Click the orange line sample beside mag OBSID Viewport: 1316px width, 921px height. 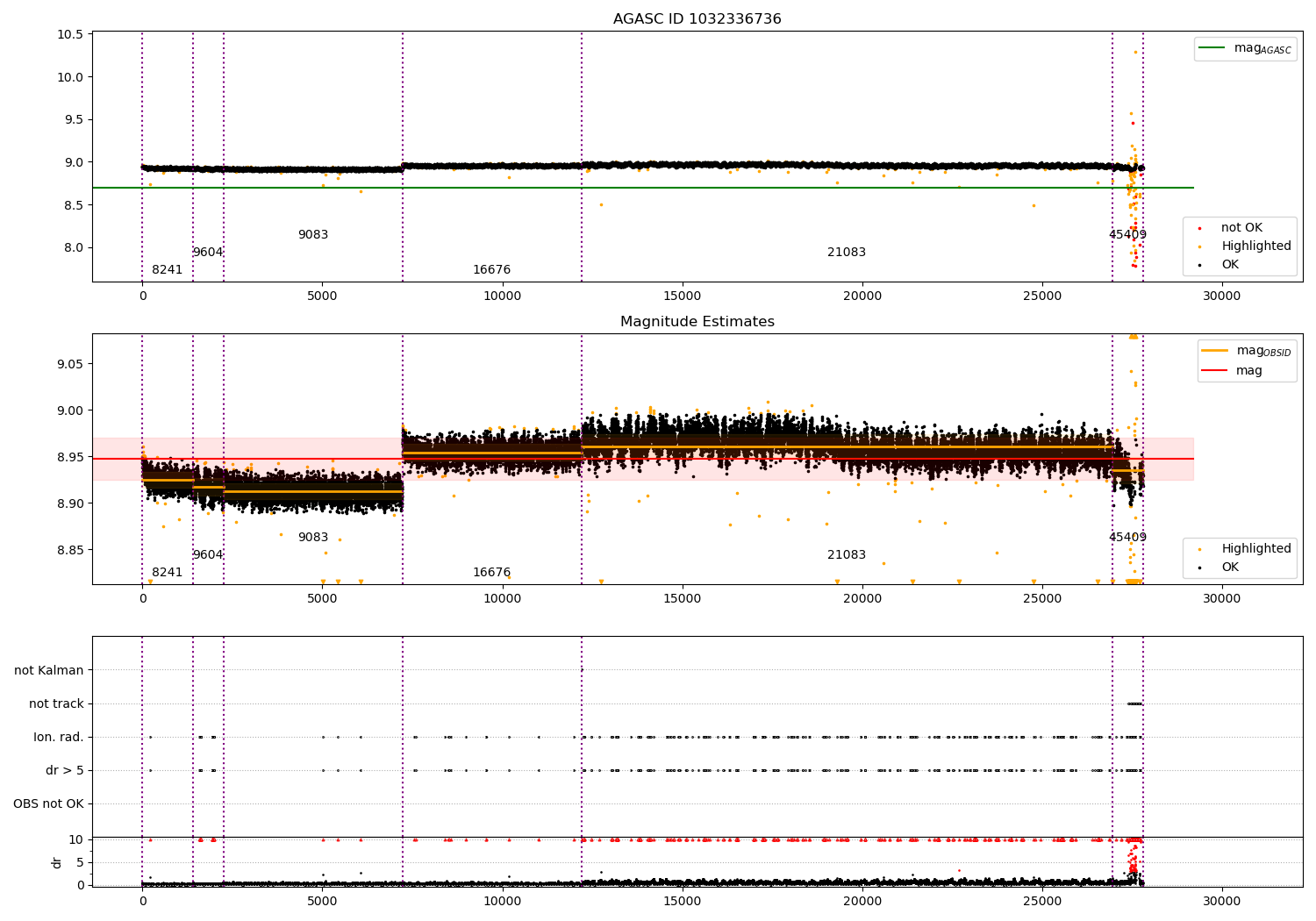pyautogui.click(x=1215, y=351)
